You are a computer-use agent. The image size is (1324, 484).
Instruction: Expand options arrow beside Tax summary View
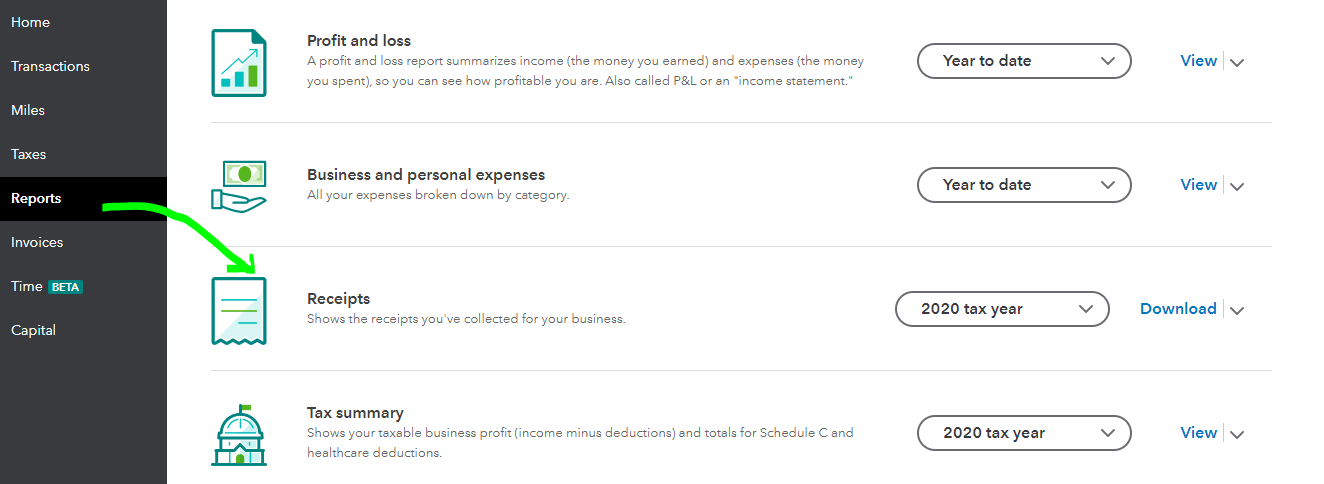coord(1237,434)
